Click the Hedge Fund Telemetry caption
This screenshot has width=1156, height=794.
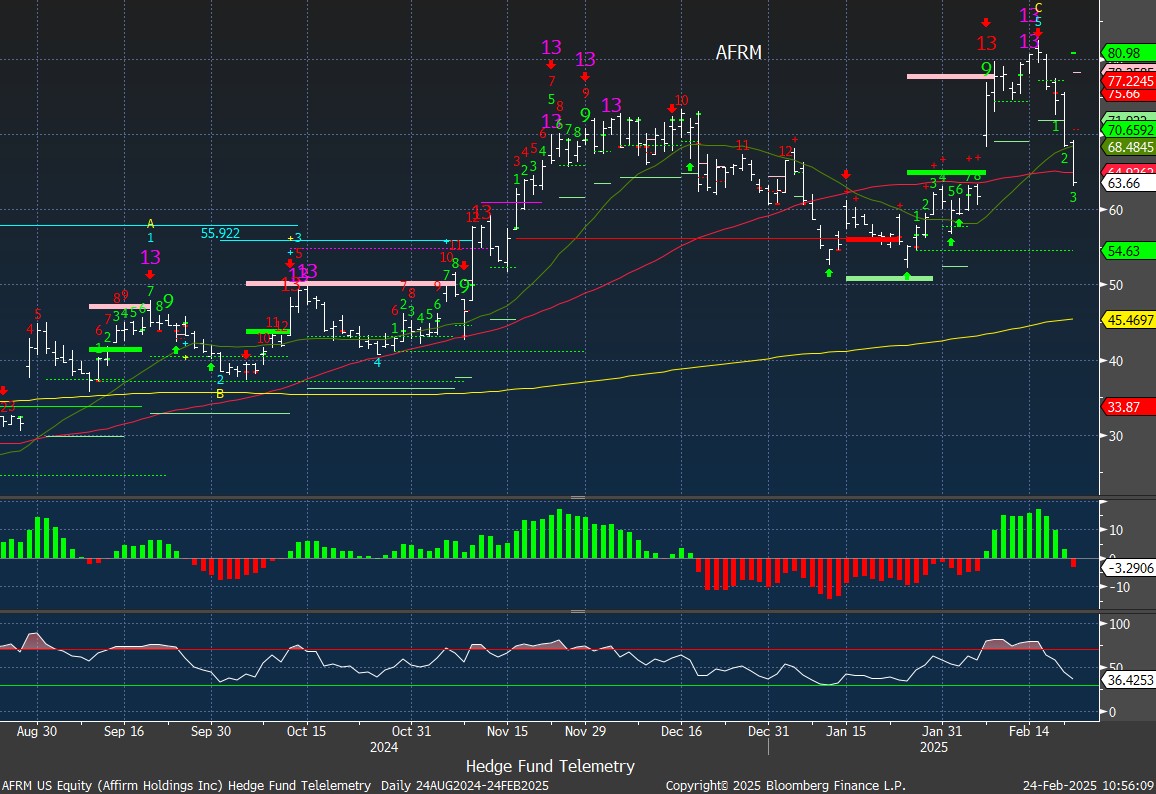[550, 767]
